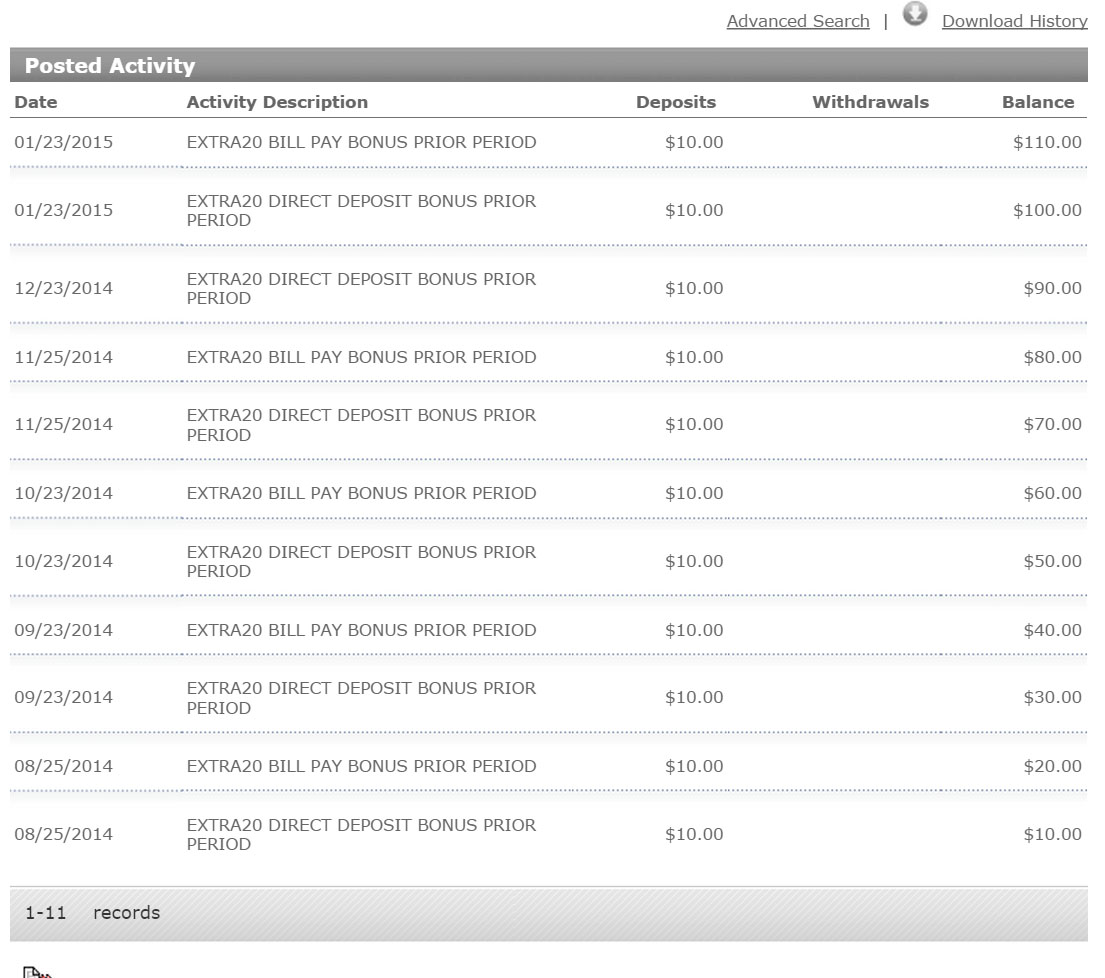The width and height of the screenshot is (1105, 978).
Task: Click the $10.00 deposit in the $60.00 balance row
Action: [x=694, y=493]
